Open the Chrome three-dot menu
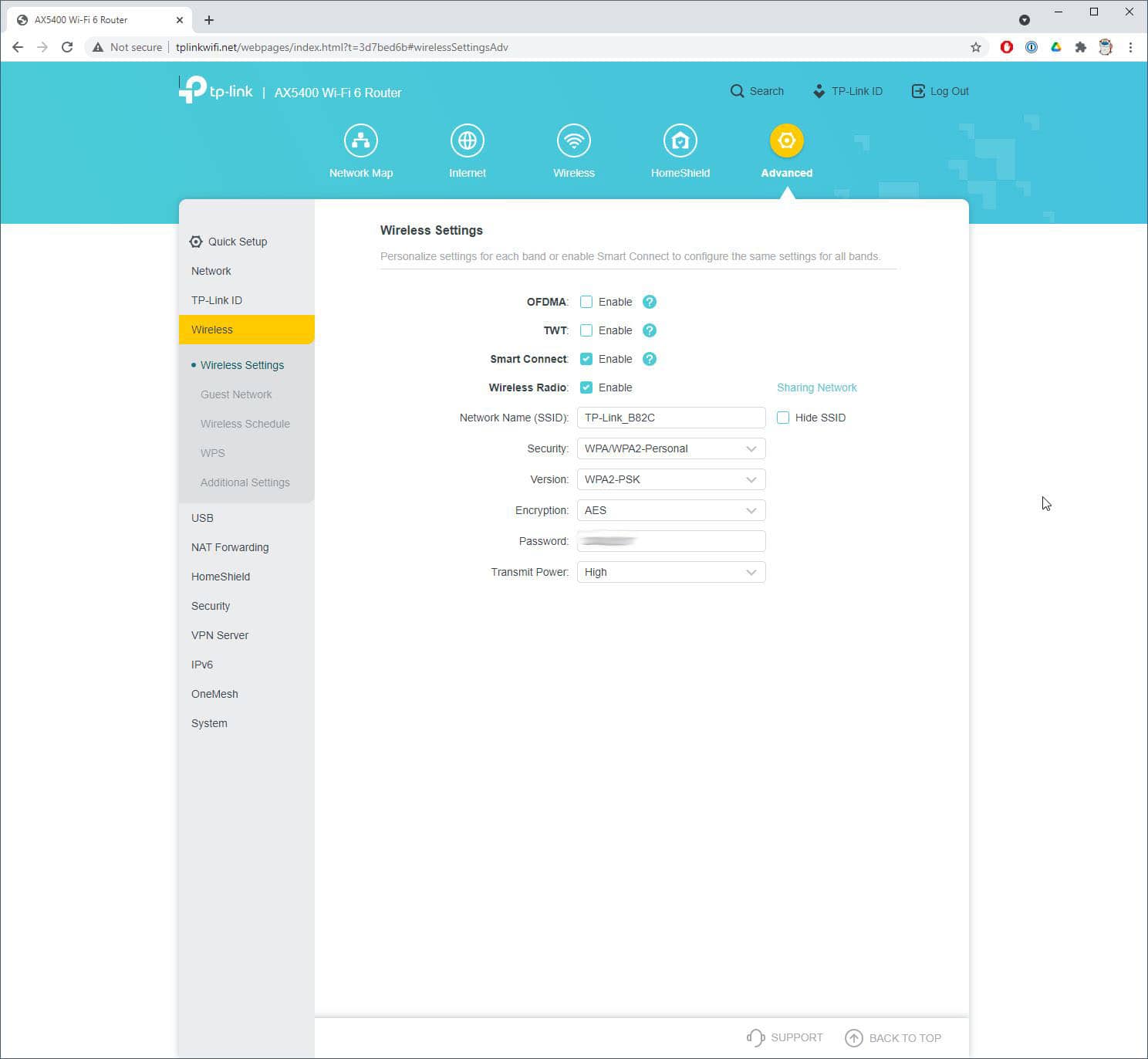This screenshot has width=1148, height=1059. pos(1130,47)
